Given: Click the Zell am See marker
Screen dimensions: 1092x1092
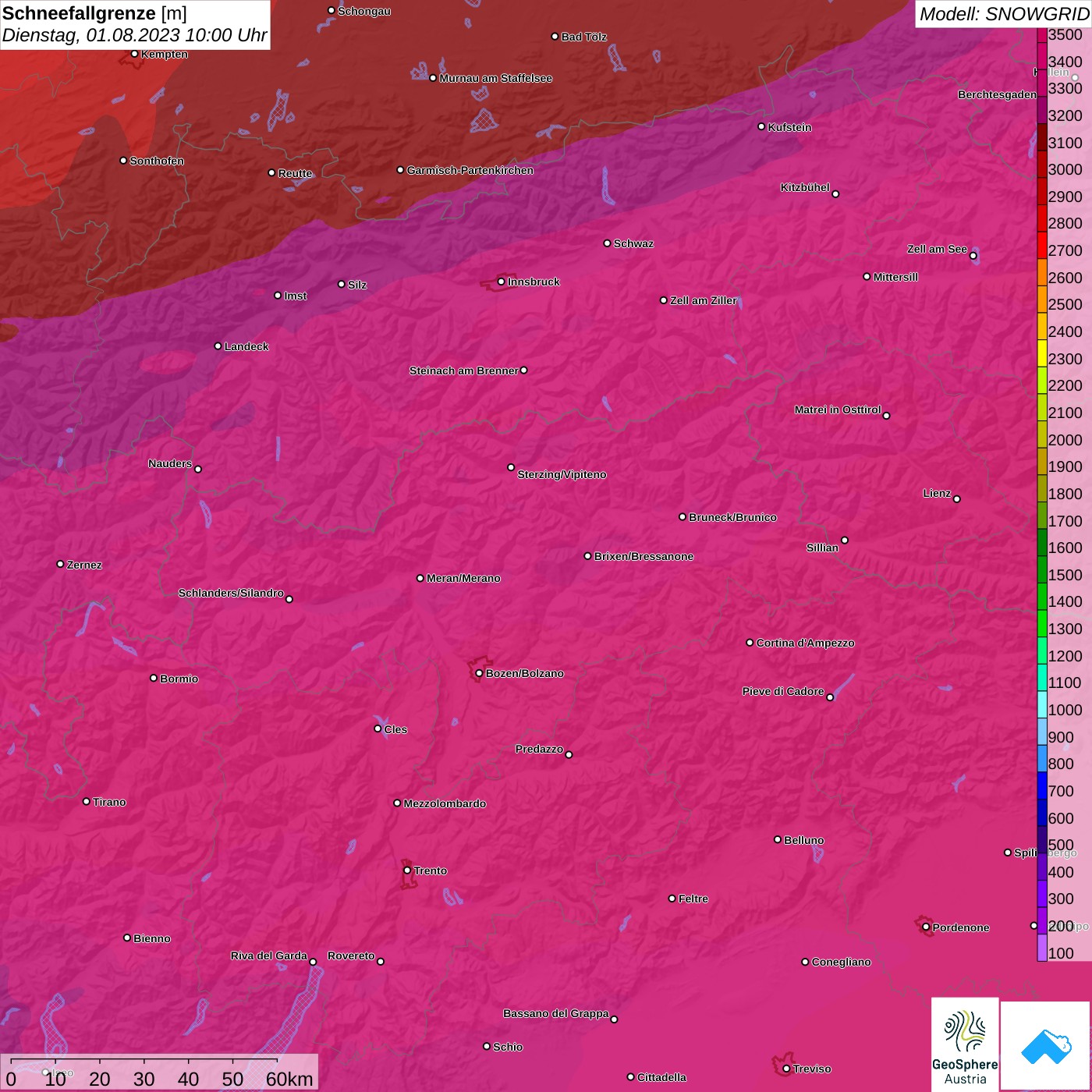Looking at the screenshot, I should (x=973, y=256).
